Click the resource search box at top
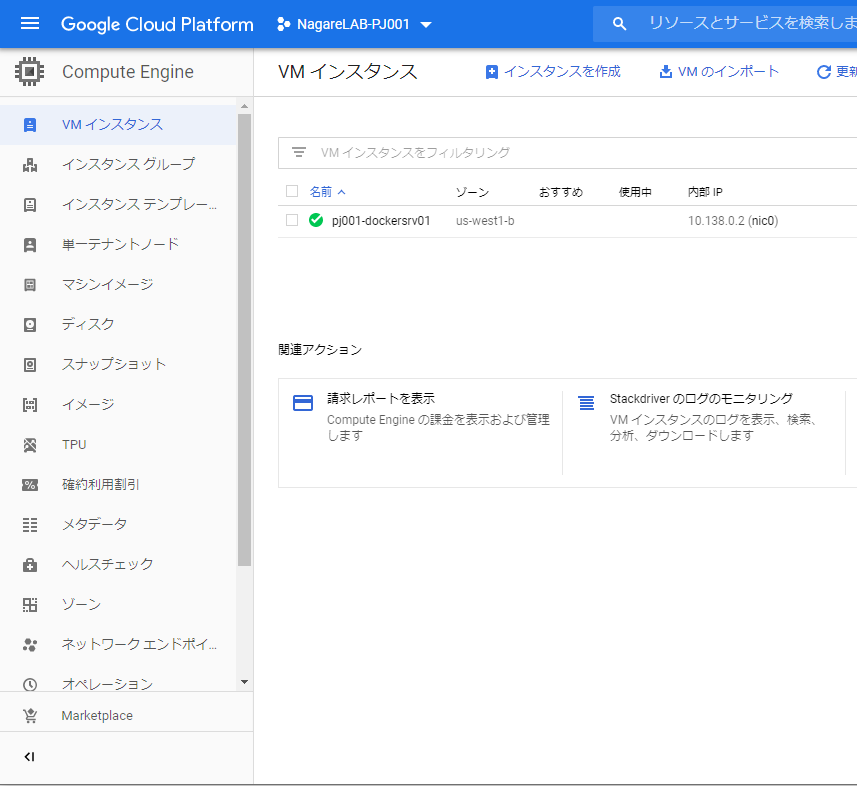Image resolution: width=857 pixels, height=786 pixels. pos(725,24)
